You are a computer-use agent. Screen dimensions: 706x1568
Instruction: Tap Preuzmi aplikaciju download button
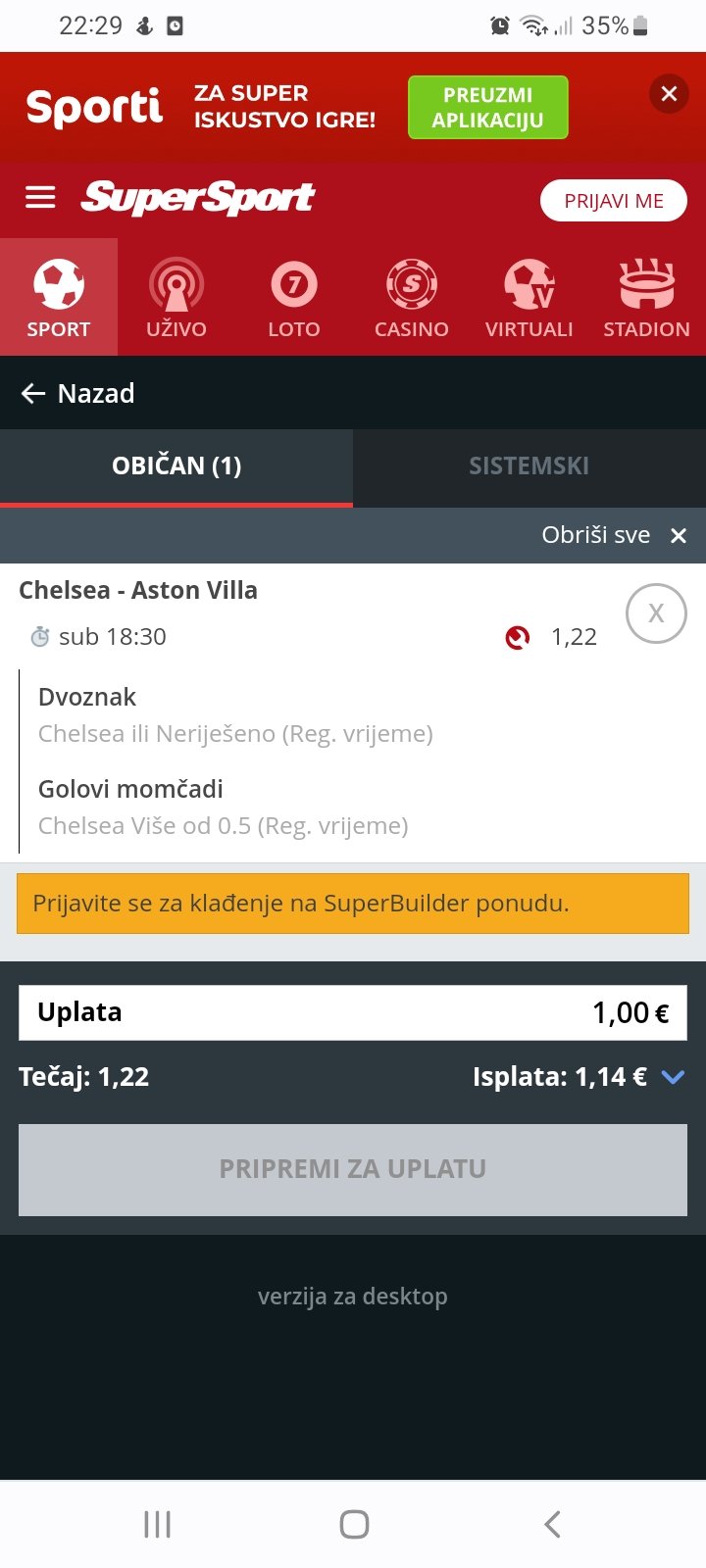487,108
